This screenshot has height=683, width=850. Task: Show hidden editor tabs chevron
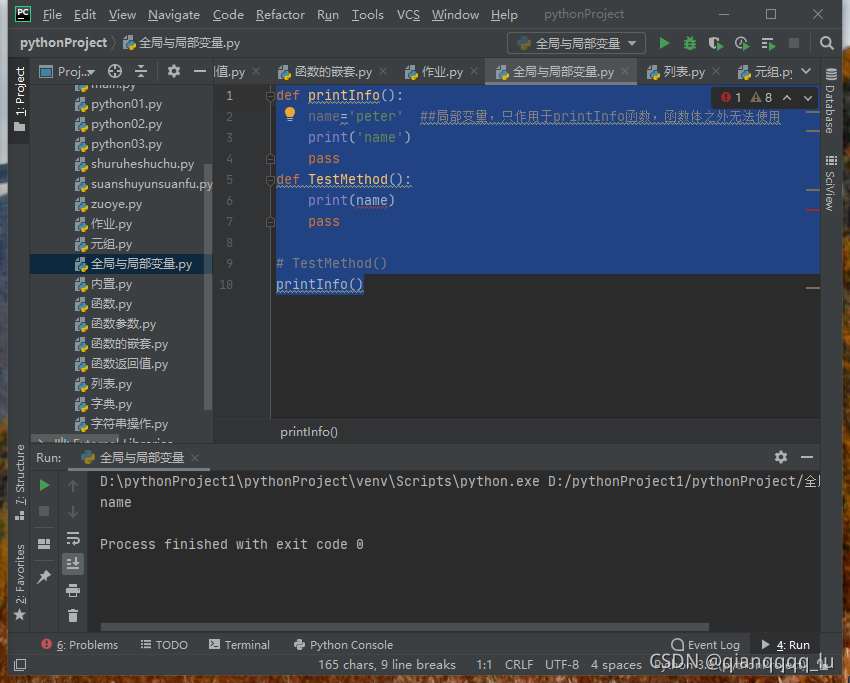(x=807, y=71)
